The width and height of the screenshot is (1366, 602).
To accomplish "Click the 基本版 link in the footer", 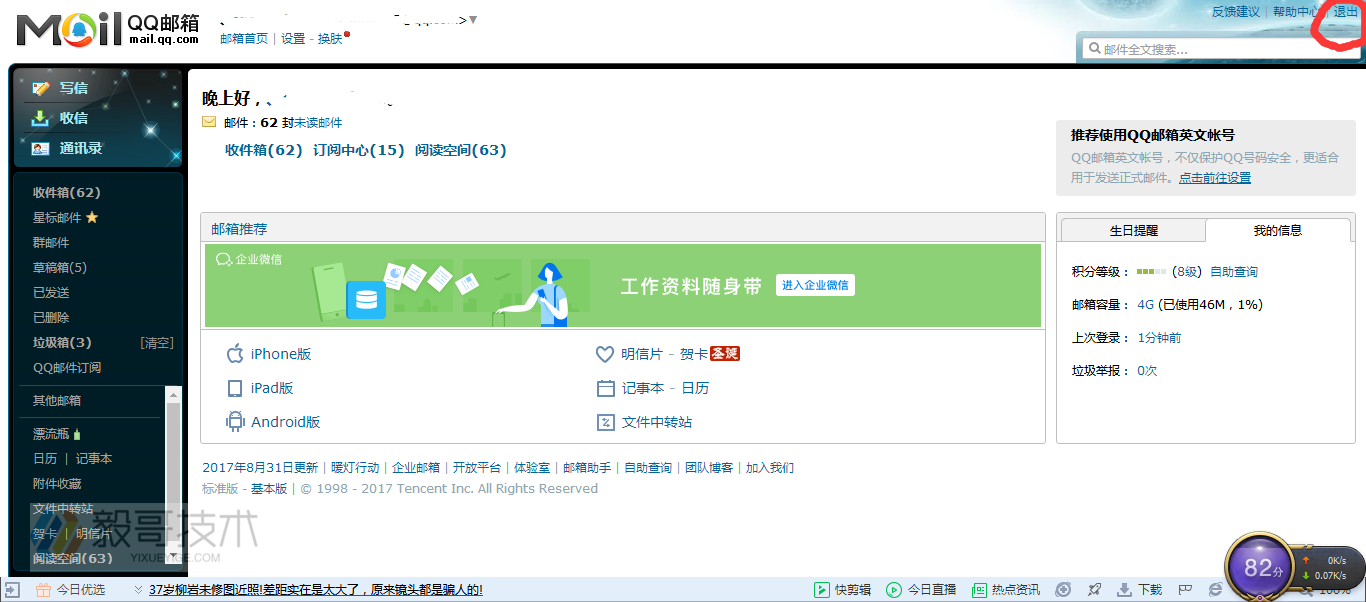I will [x=269, y=489].
